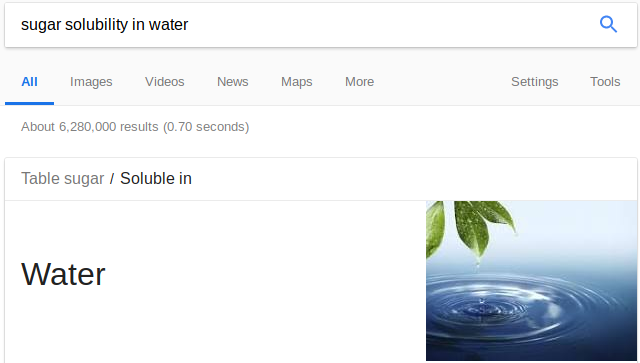Viewport: 640px width, 363px height.
Task: Click the blue underline beneath All
Action: 29,103
